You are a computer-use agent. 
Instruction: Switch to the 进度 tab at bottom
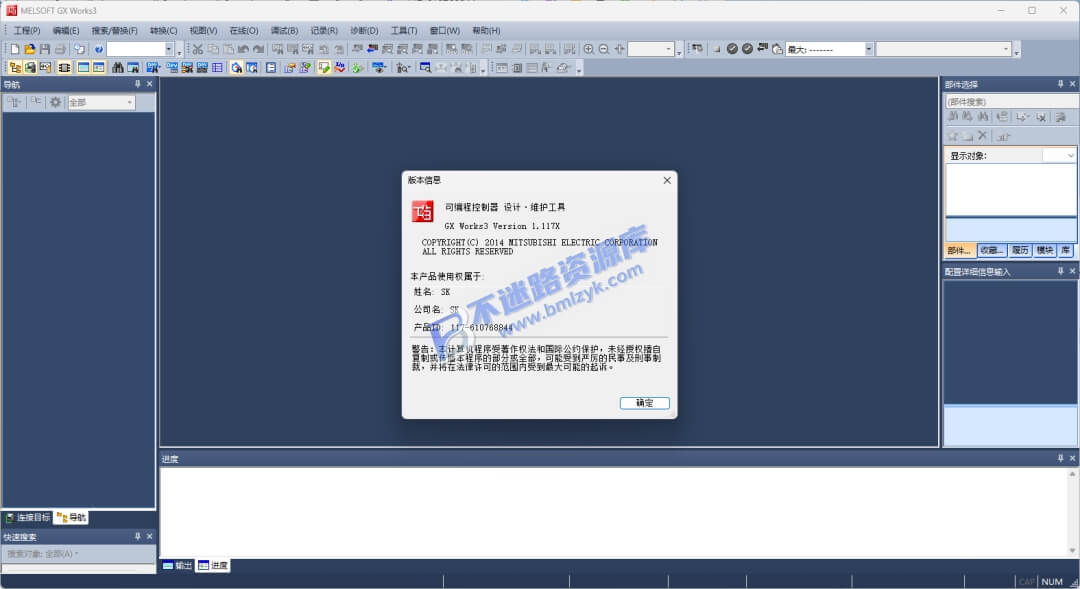coord(213,566)
